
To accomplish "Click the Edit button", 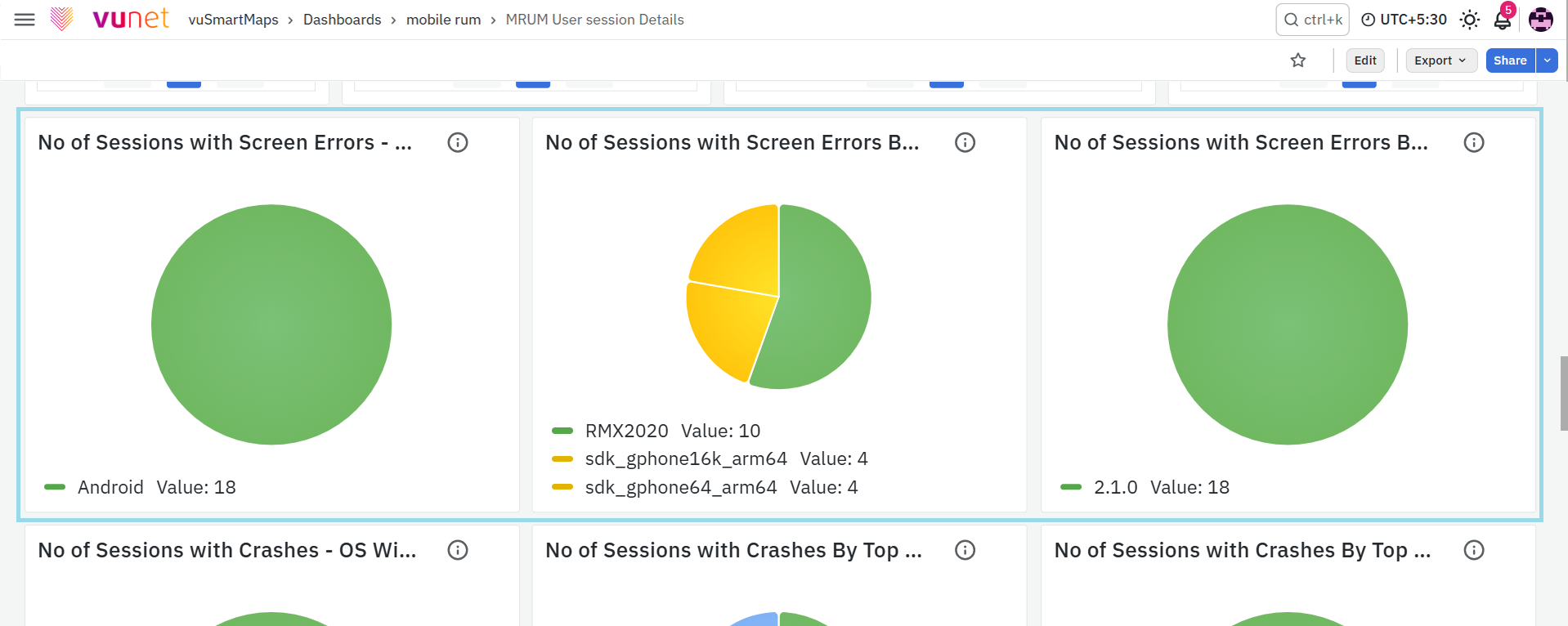I will [1365, 60].
